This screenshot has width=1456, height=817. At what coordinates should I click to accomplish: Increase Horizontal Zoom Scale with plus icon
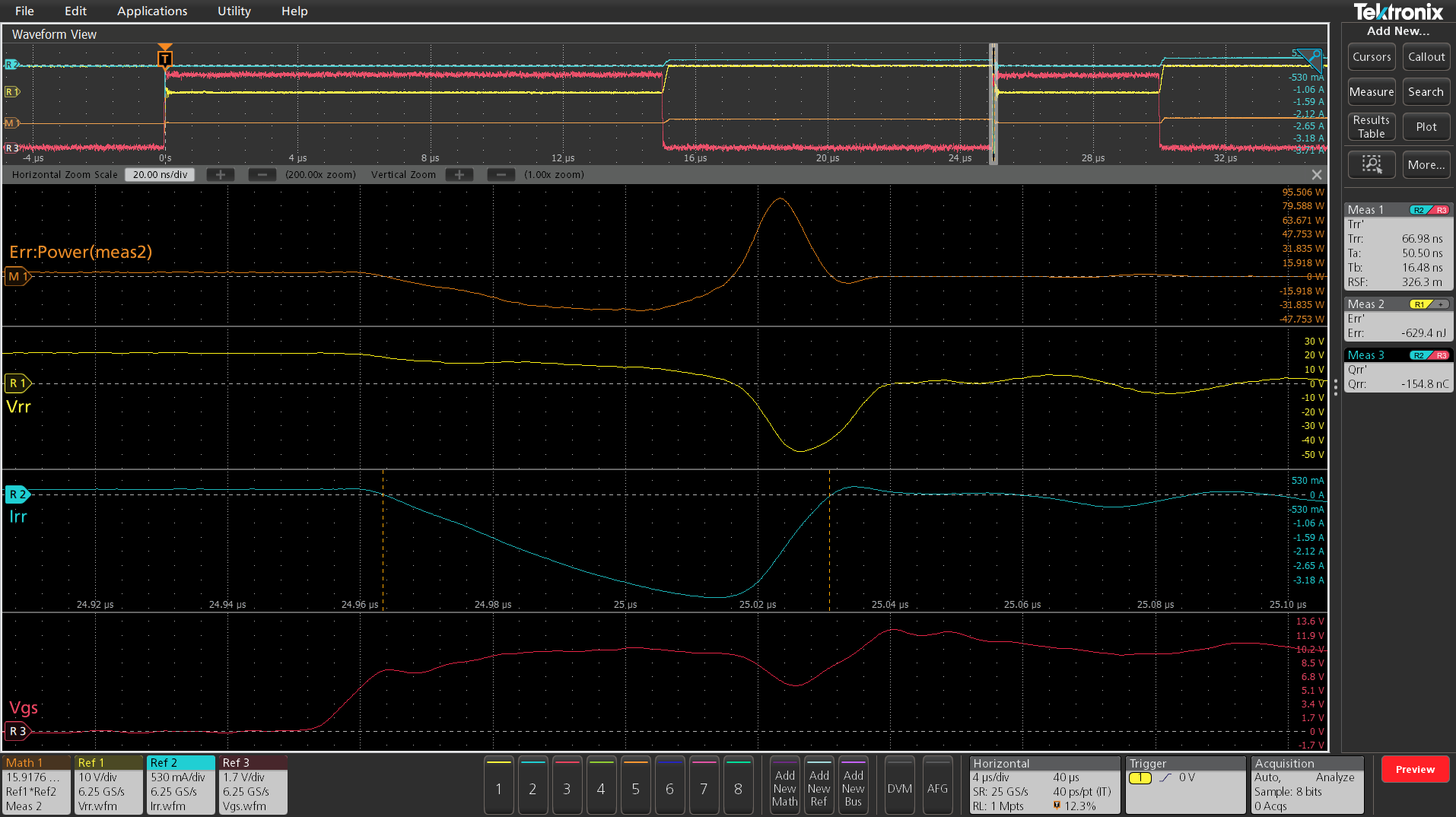coord(220,174)
